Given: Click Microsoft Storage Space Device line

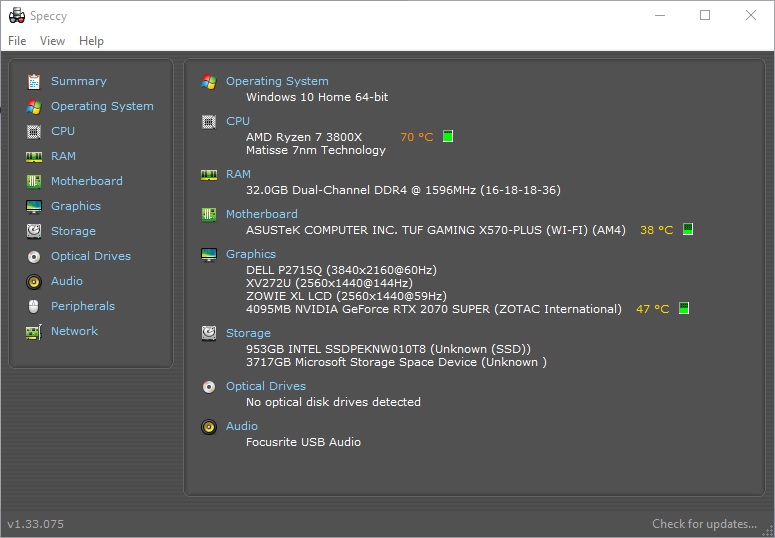Looking at the screenshot, I should click(x=396, y=362).
